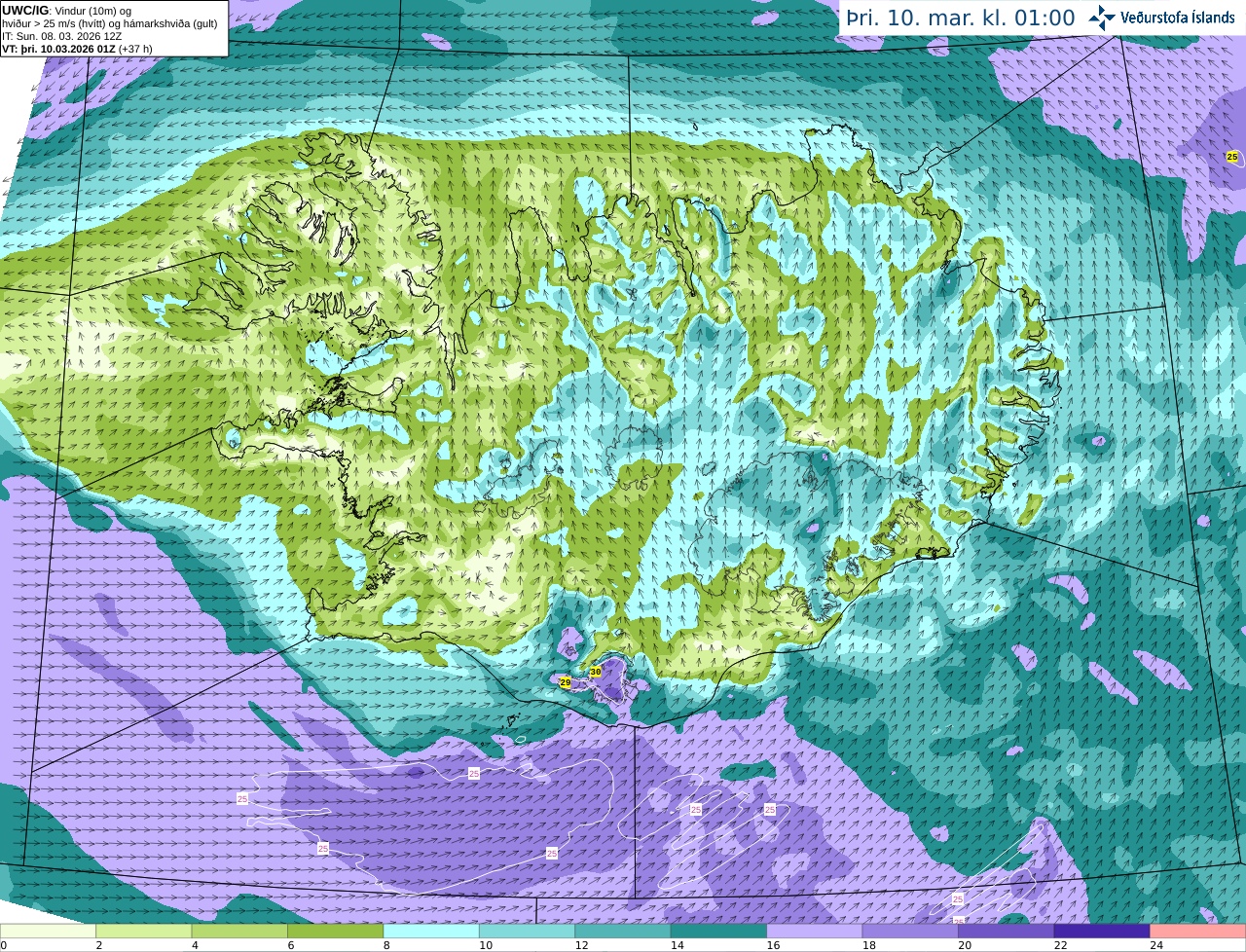Click the legend scale label '16'

[773, 945]
